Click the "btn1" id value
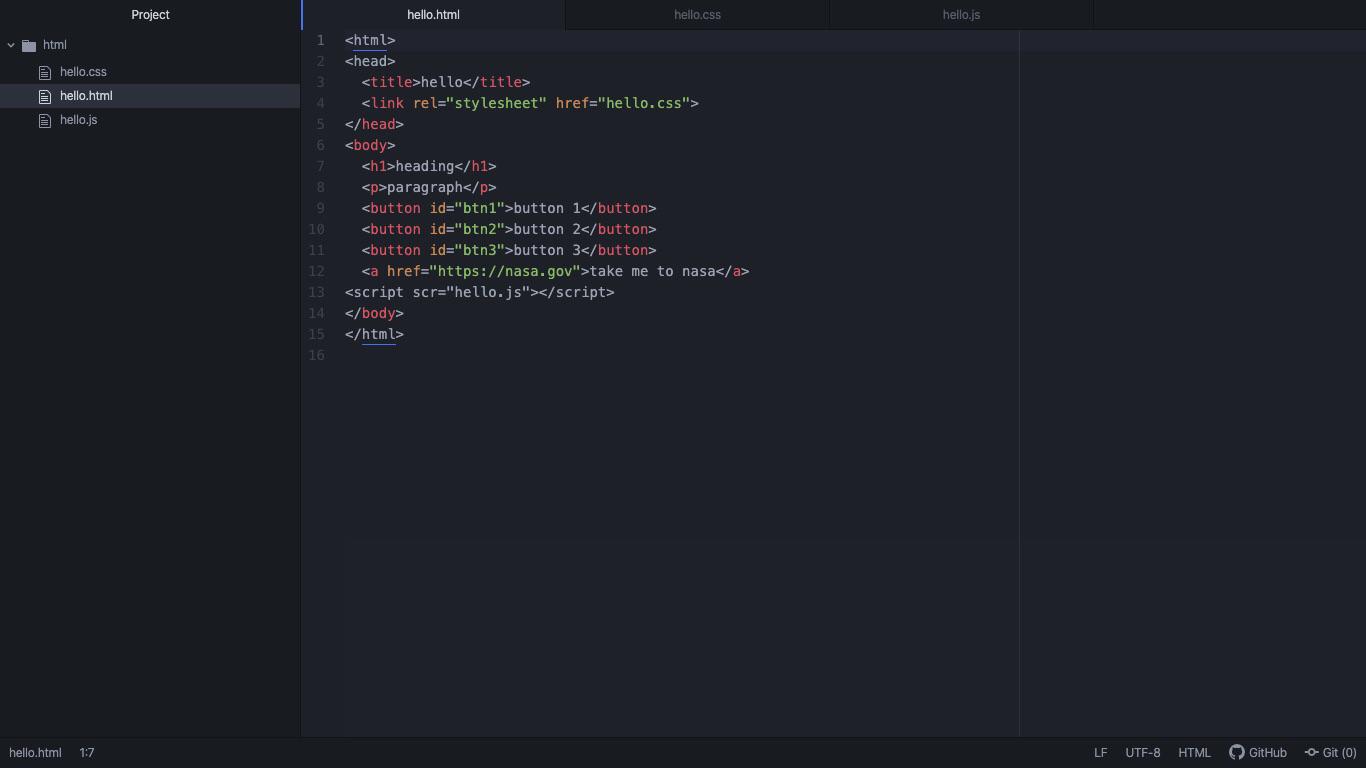 [x=480, y=209]
